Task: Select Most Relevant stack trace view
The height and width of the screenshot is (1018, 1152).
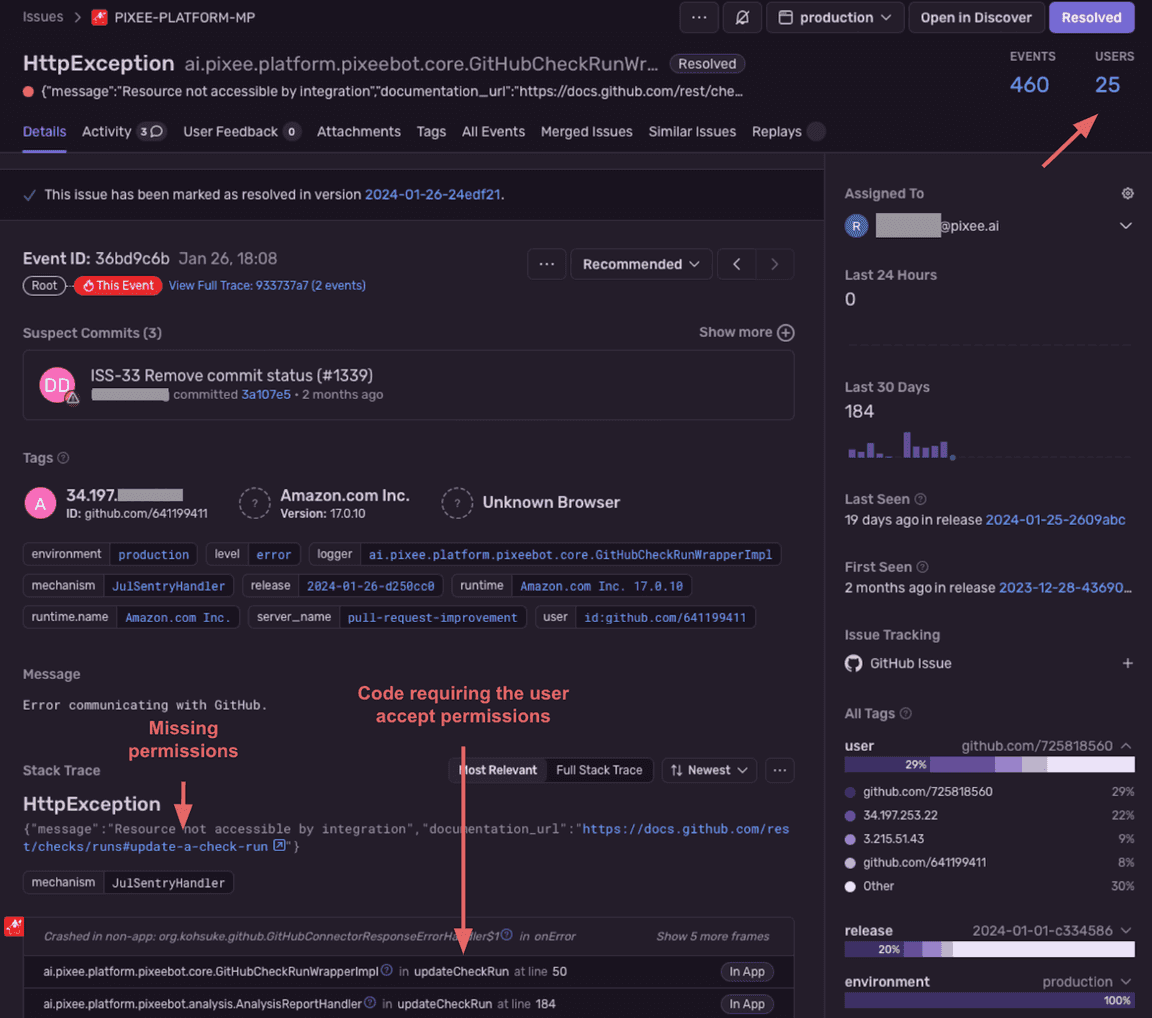Action: click(498, 770)
